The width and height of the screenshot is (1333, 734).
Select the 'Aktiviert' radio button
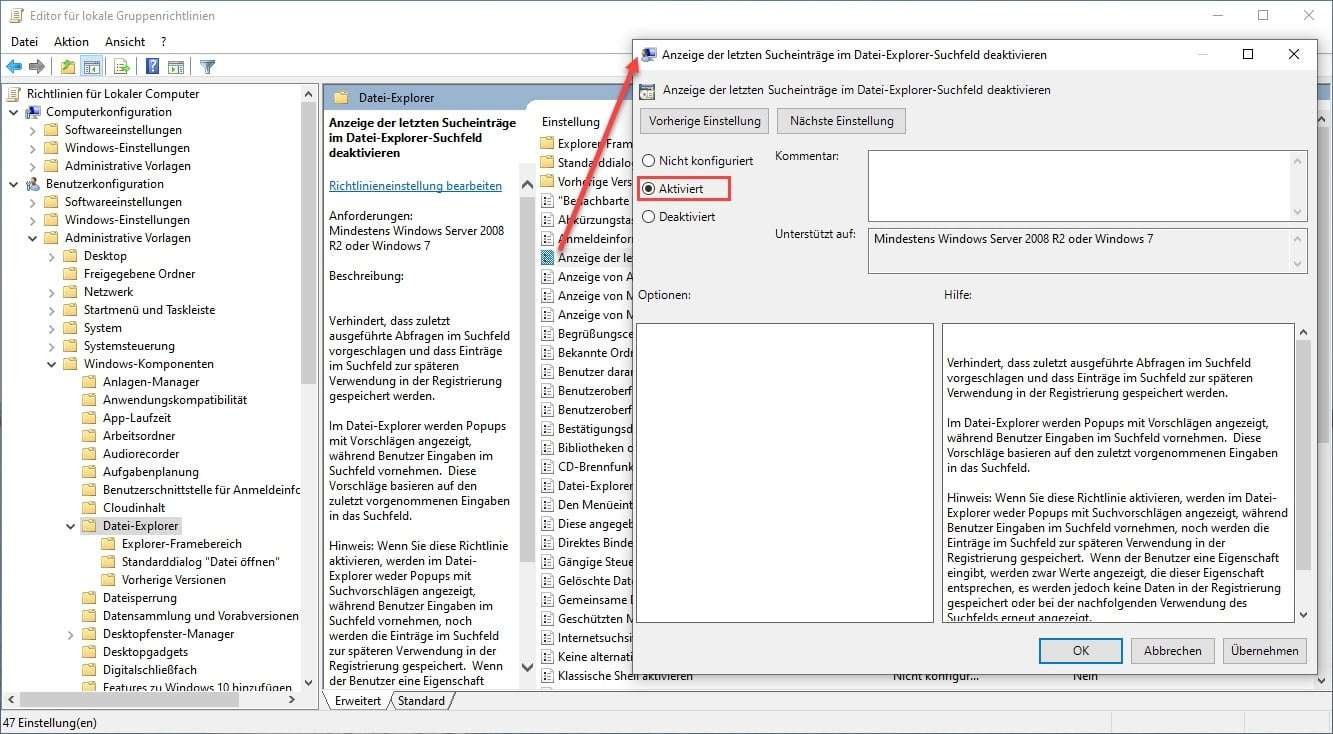point(650,188)
